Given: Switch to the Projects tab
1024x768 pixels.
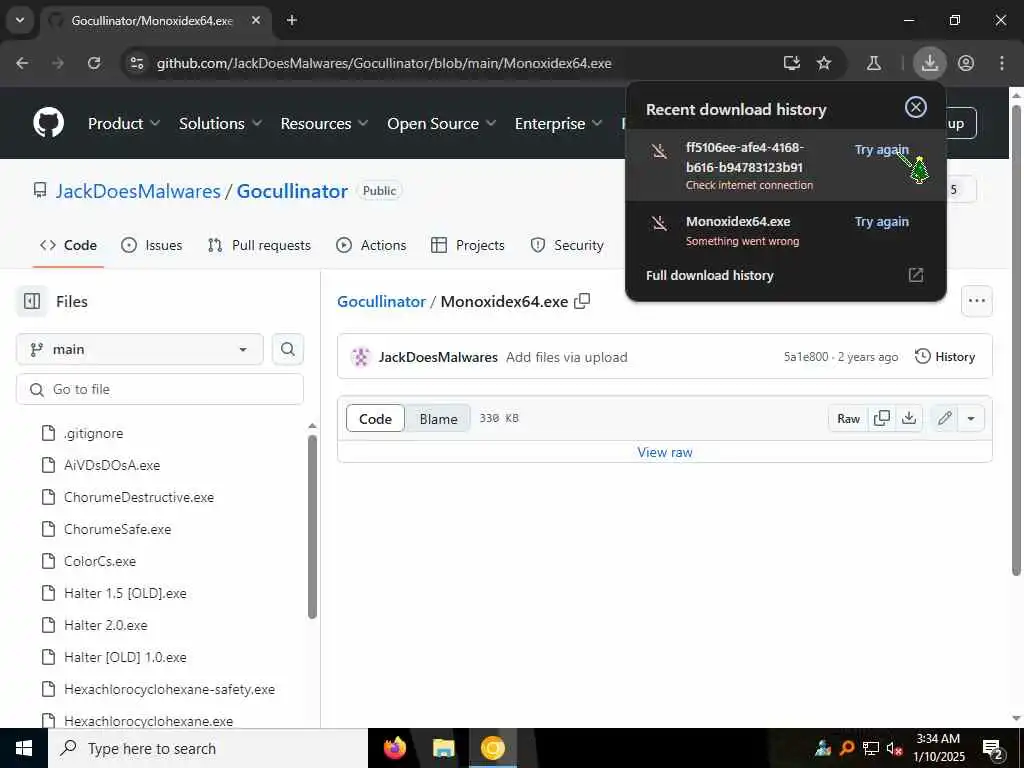Looking at the screenshot, I should [468, 245].
